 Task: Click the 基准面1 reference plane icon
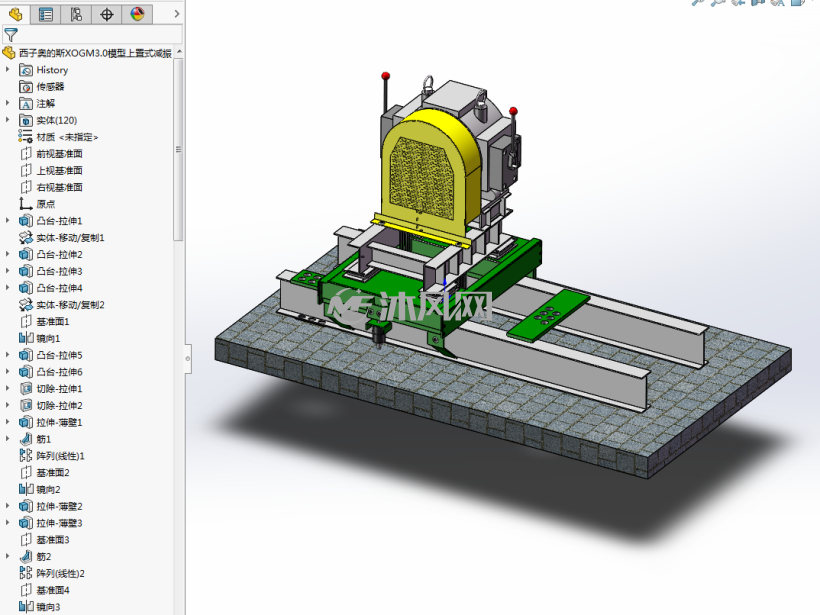[x=26, y=322]
